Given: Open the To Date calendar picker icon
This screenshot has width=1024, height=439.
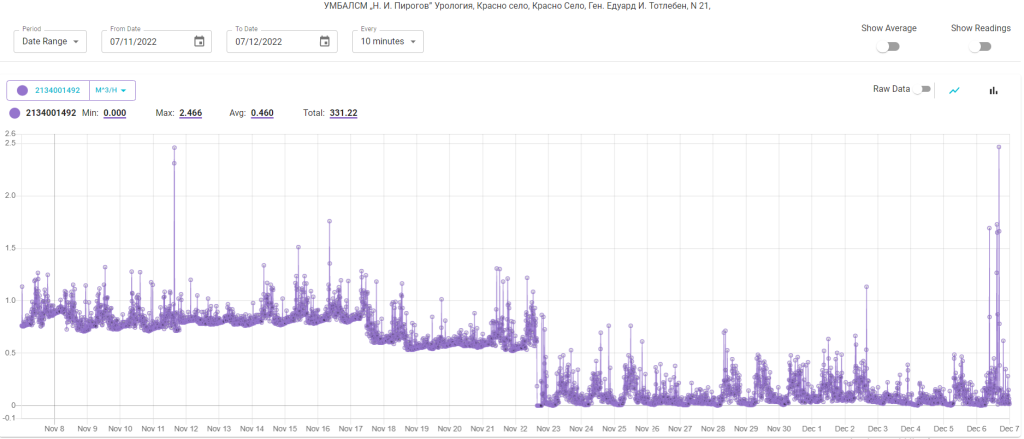Looking at the screenshot, I should pyautogui.click(x=324, y=41).
